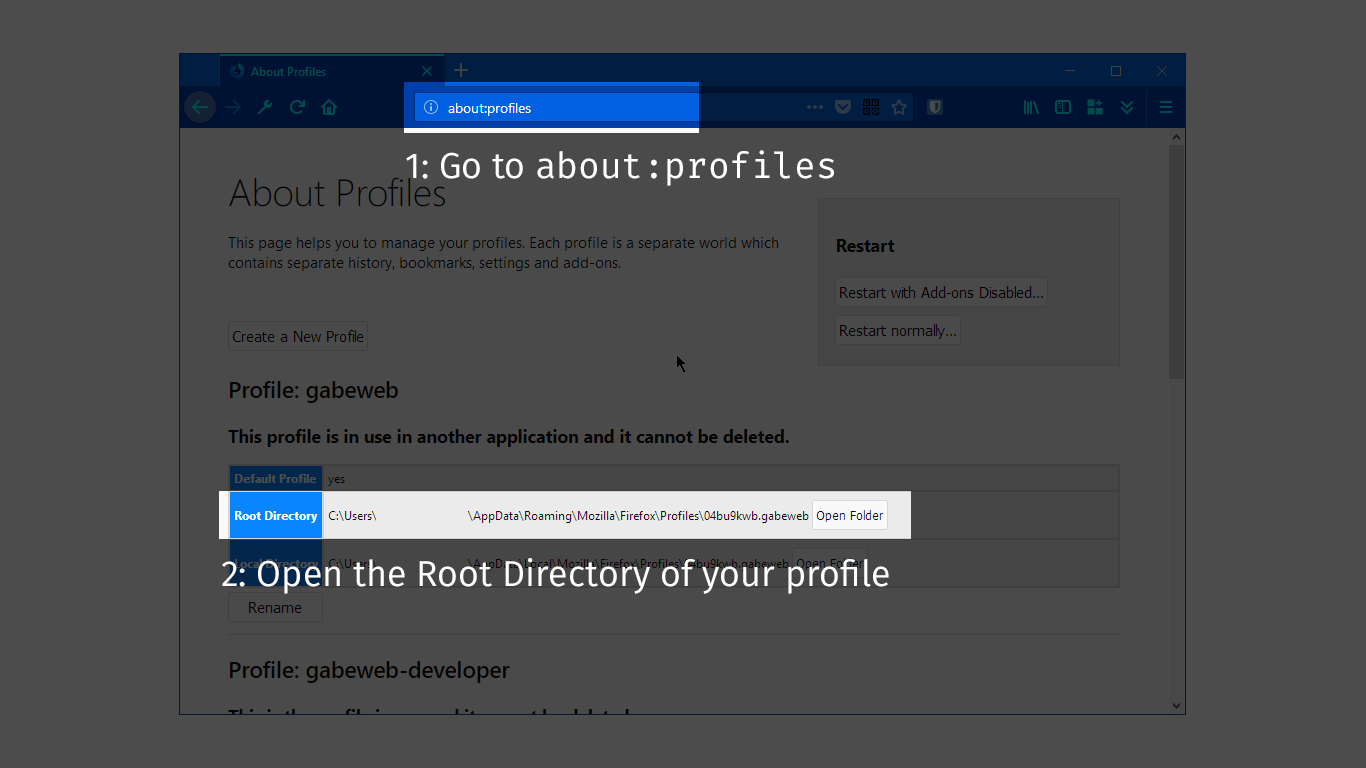Minimize the Firefox window
Viewport: 1366px width, 768px height.
pos(1070,71)
